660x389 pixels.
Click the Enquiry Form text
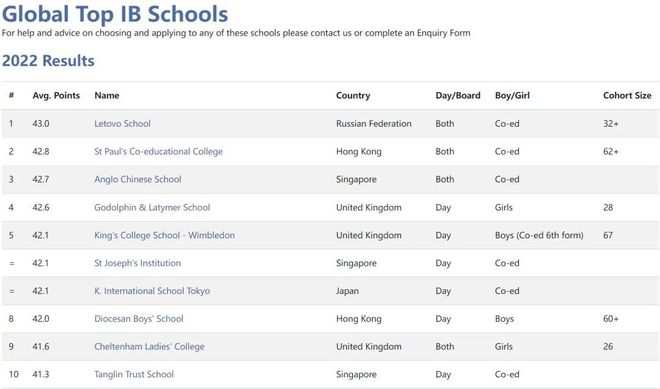[x=444, y=33]
